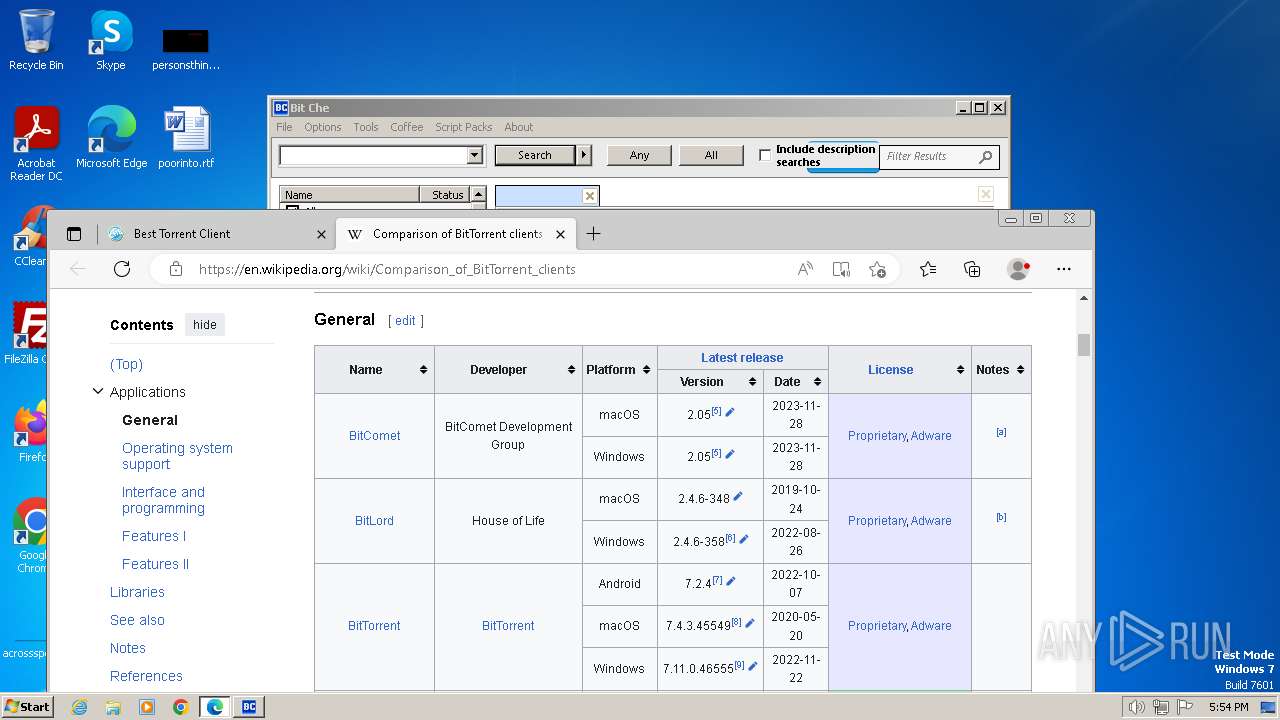Click the Edge address bar URL

pos(387,269)
